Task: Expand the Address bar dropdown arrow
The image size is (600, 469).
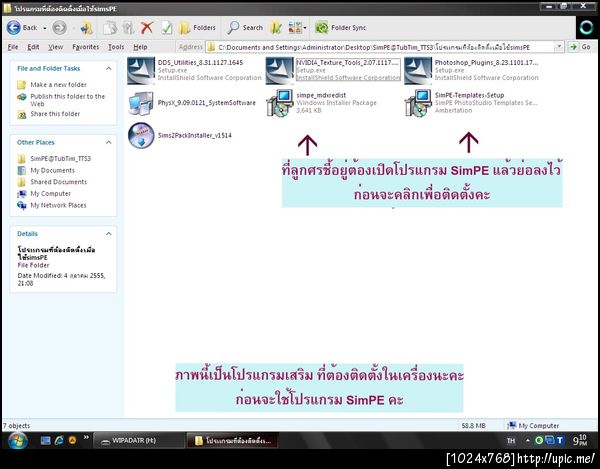Action: pyautogui.click(x=559, y=47)
